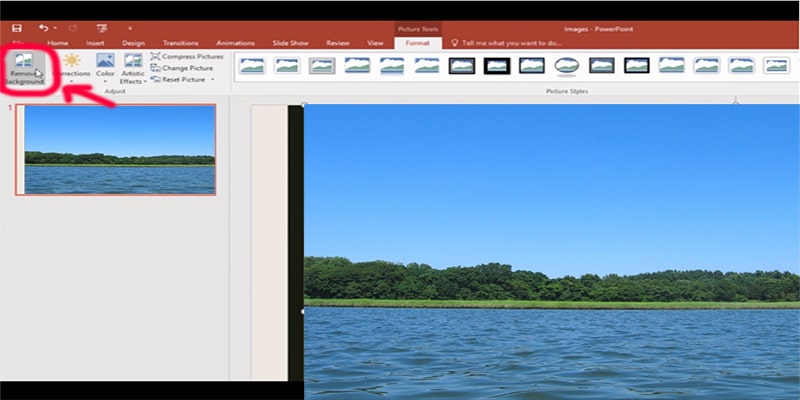Click the Undo arrow icon
The height and width of the screenshot is (400, 800).
pos(44,28)
